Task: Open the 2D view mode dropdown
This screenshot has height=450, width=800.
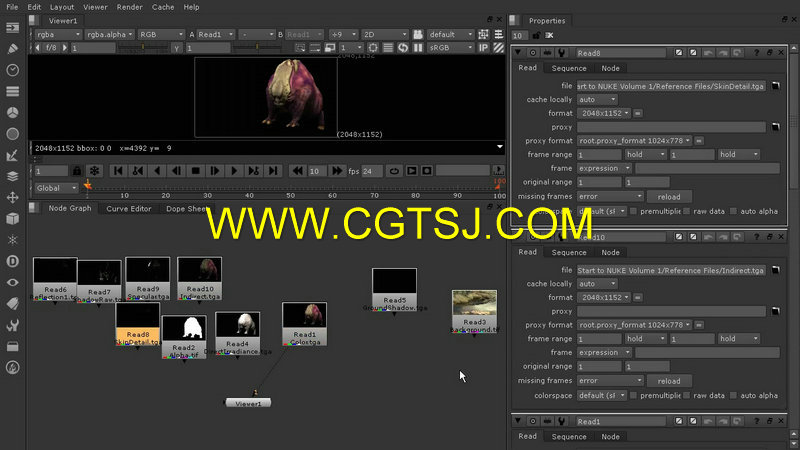Action: pos(385,34)
